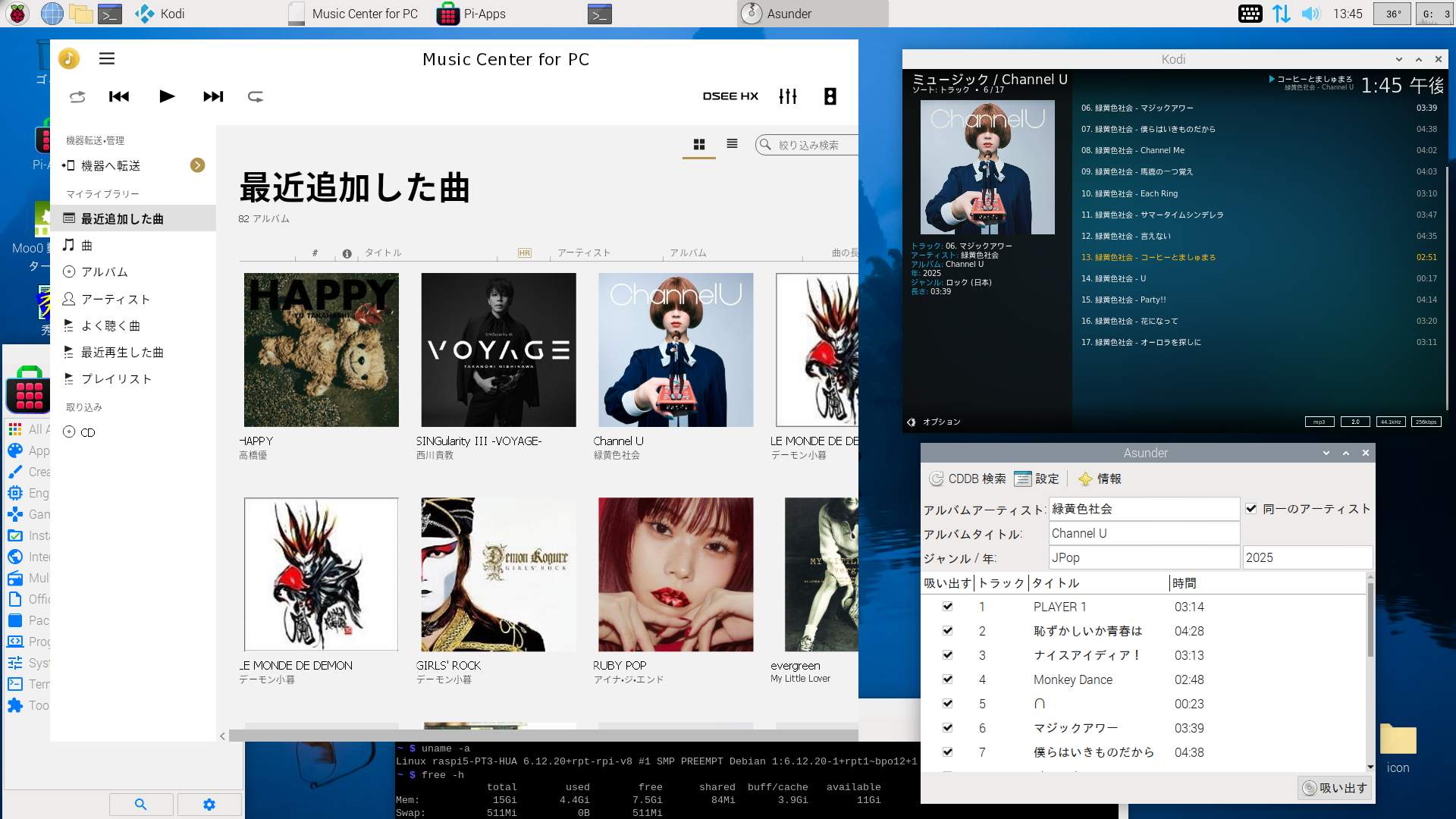This screenshot has height=819, width=1456.
Task: Sort by アーティスト column header
Action: [584, 253]
